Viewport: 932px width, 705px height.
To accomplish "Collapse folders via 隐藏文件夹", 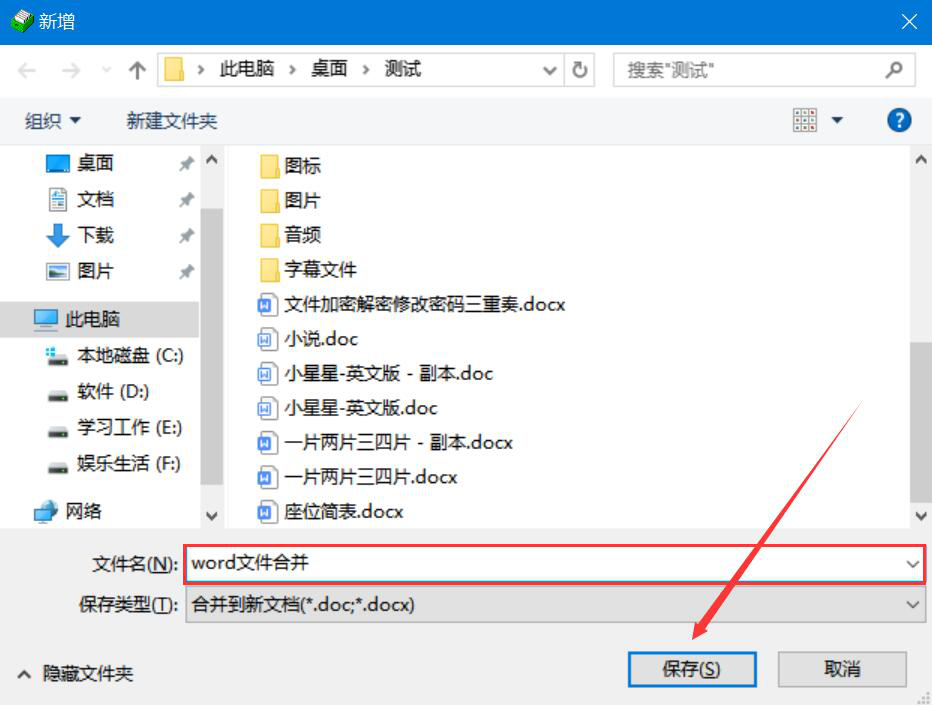I will tap(75, 673).
